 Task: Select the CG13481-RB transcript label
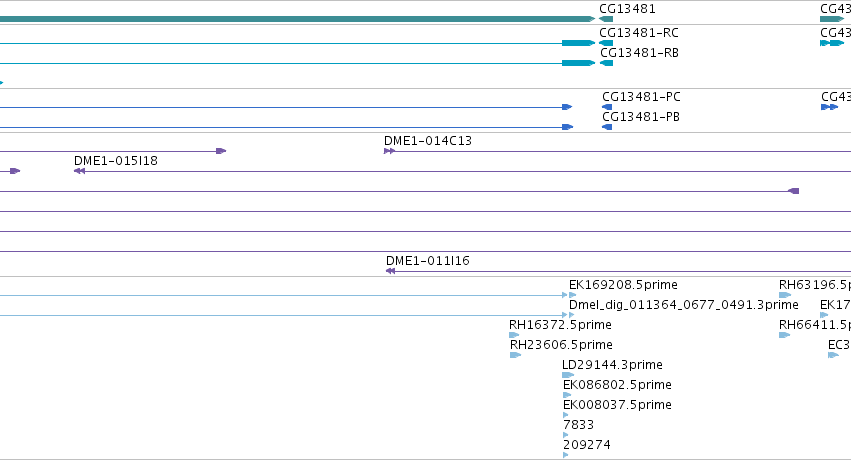tap(639, 53)
